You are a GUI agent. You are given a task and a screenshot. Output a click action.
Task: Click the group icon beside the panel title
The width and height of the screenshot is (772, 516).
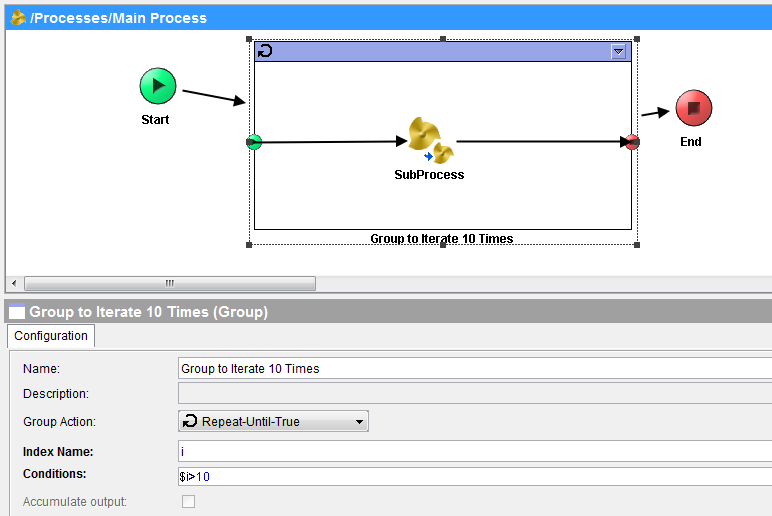click(17, 312)
